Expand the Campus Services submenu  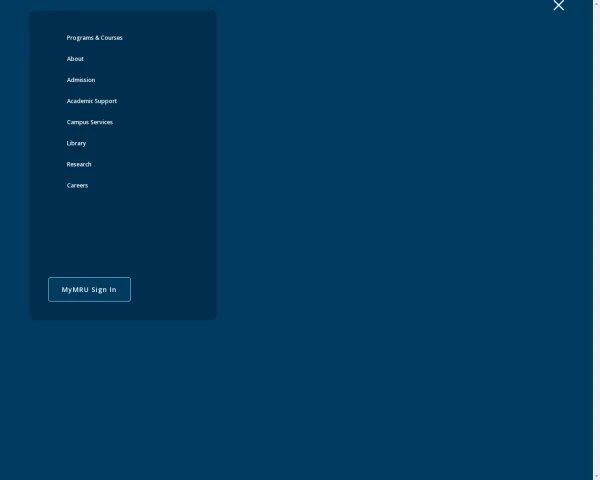(x=89, y=122)
